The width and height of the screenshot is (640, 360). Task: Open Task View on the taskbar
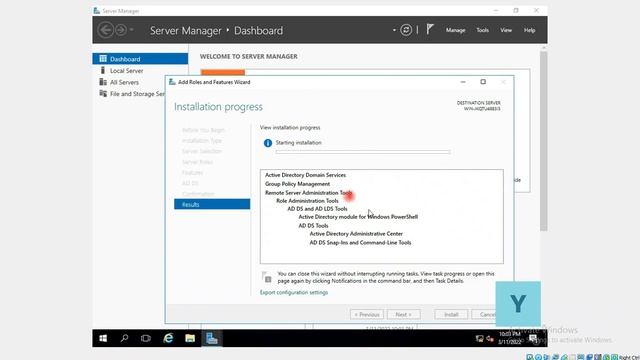[x=146, y=338]
